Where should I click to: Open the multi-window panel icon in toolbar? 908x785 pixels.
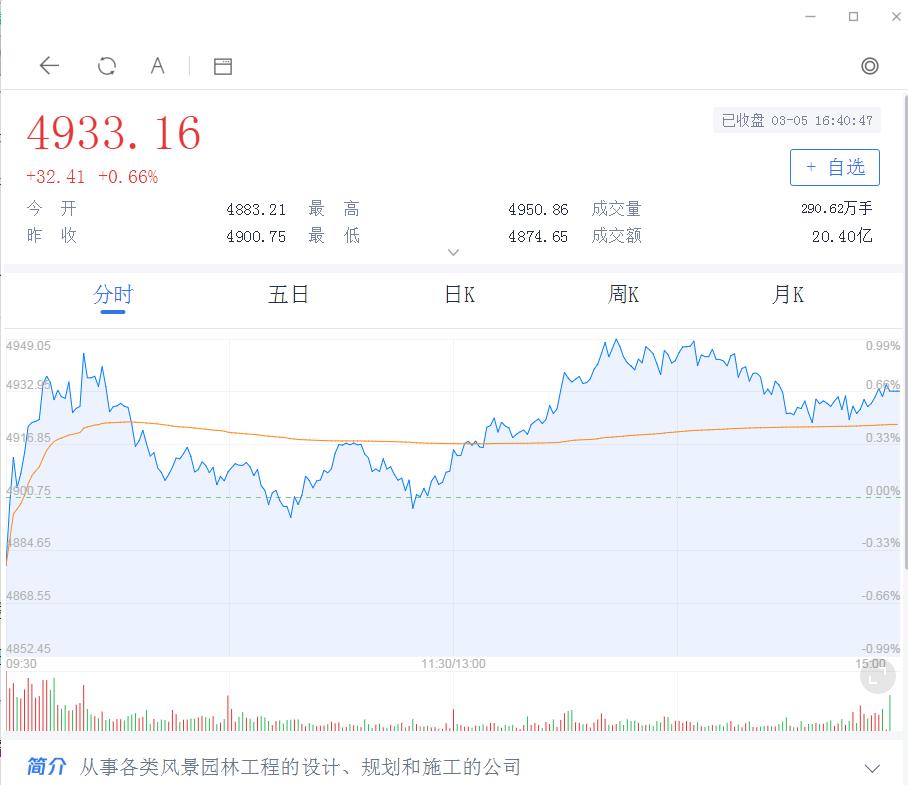tap(222, 65)
